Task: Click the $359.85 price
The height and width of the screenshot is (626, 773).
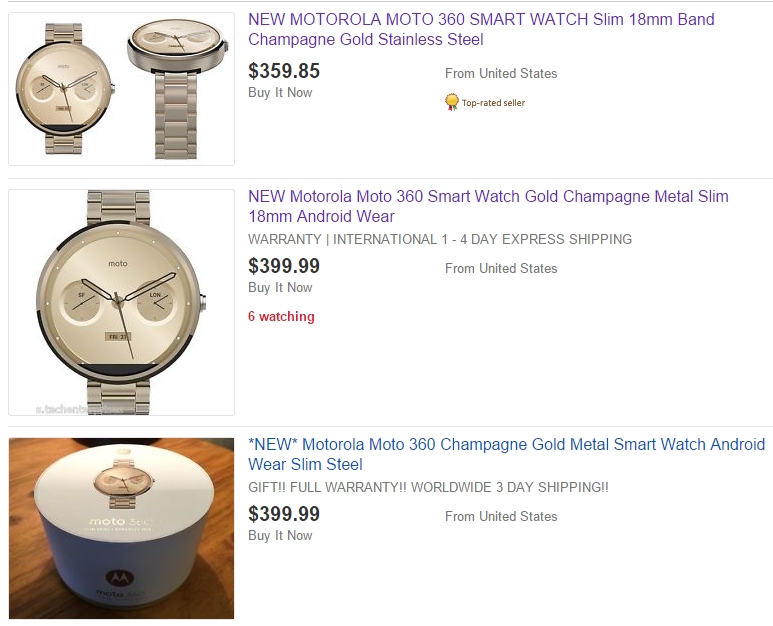Action: tap(284, 71)
